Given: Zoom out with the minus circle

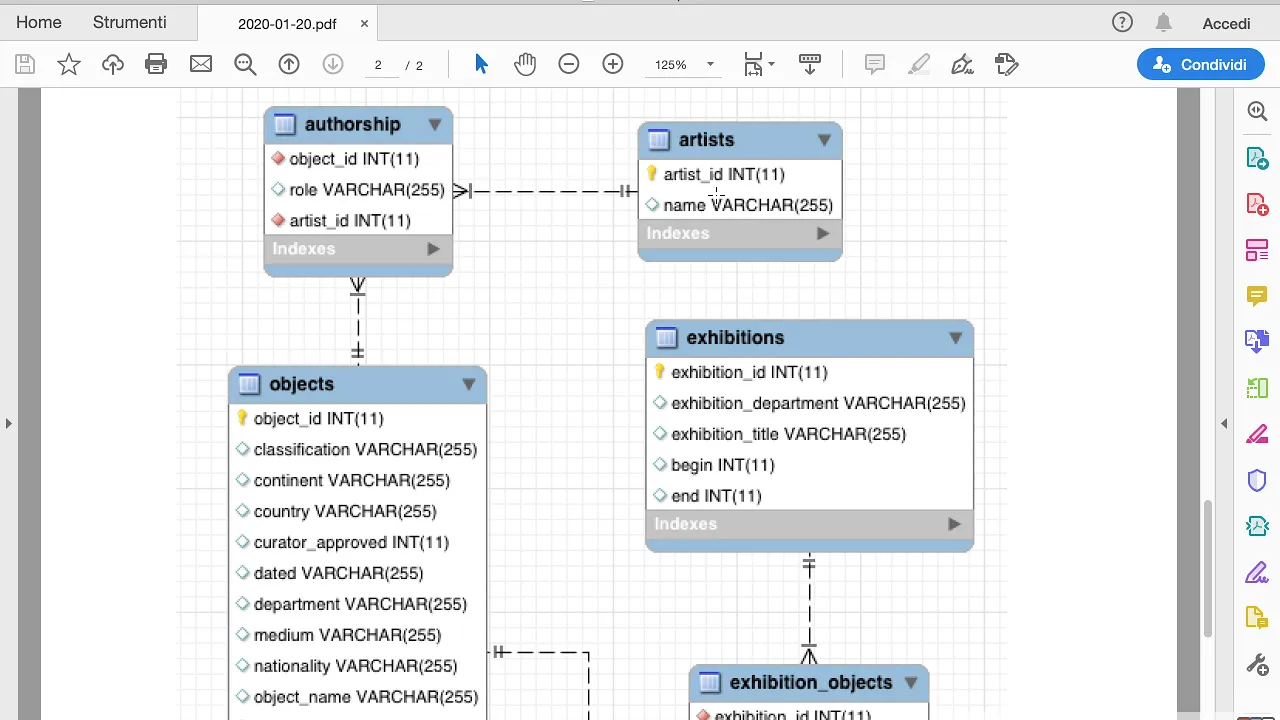Looking at the screenshot, I should coord(569,65).
